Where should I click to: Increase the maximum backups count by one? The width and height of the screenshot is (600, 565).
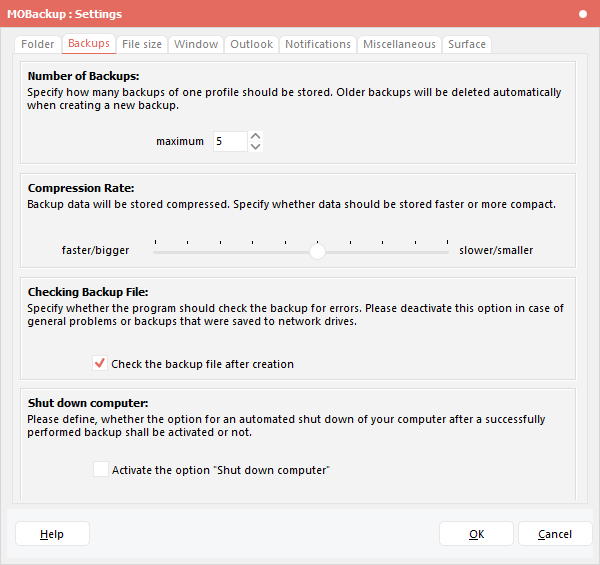pos(255,136)
